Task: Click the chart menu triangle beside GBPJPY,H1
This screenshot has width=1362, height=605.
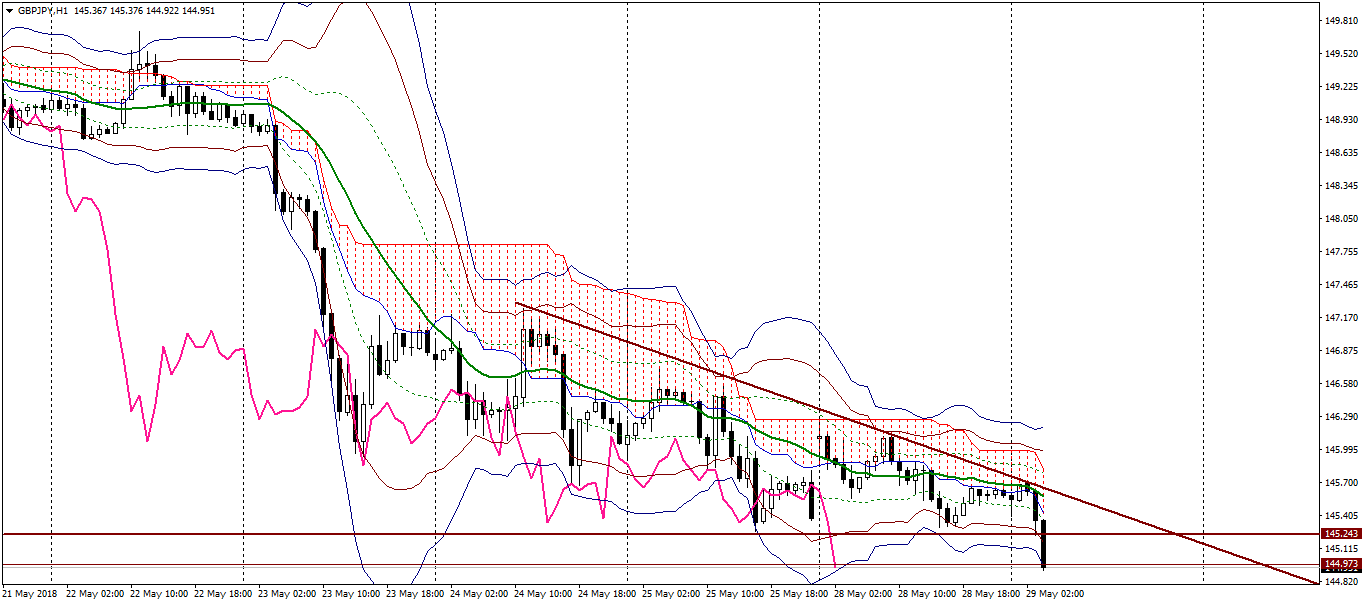Action: click(9, 10)
